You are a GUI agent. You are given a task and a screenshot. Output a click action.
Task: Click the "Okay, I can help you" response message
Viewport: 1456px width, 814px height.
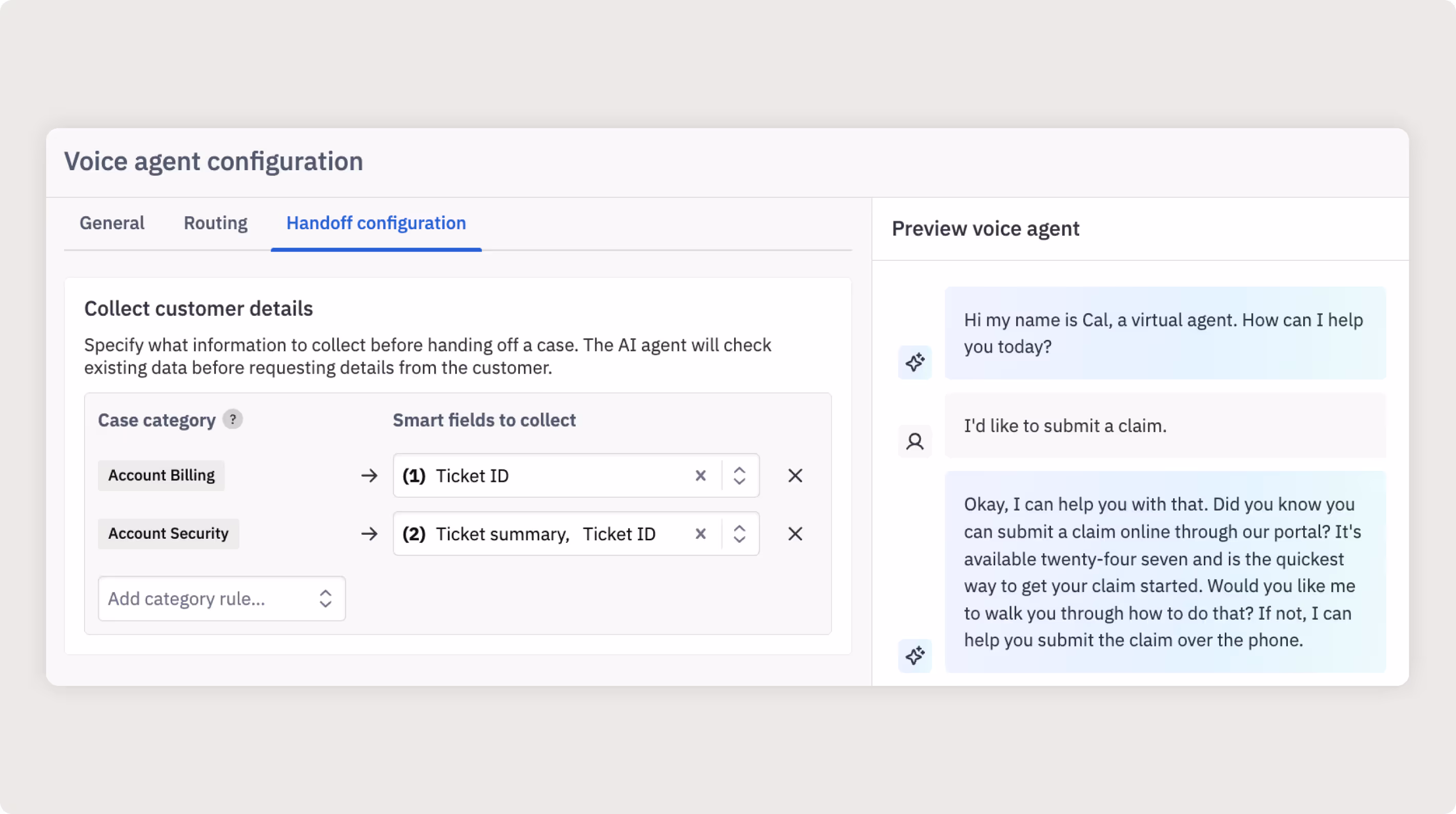tap(1165, 572)
